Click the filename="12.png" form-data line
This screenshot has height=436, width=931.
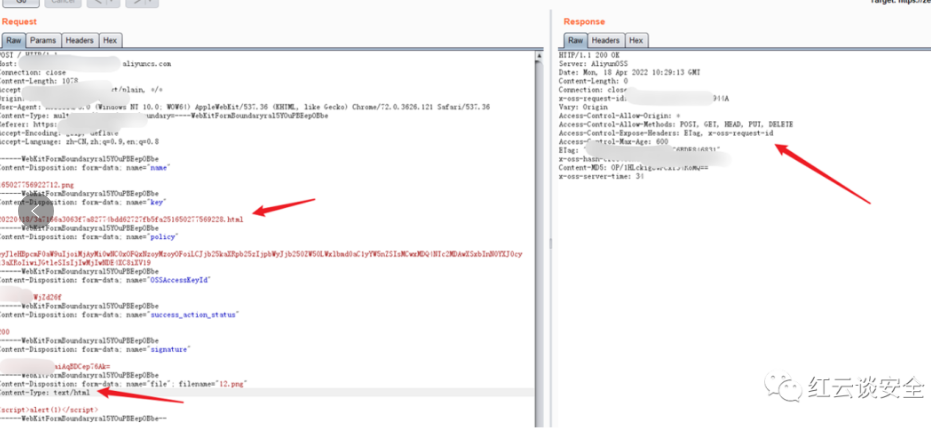point(124,384)
